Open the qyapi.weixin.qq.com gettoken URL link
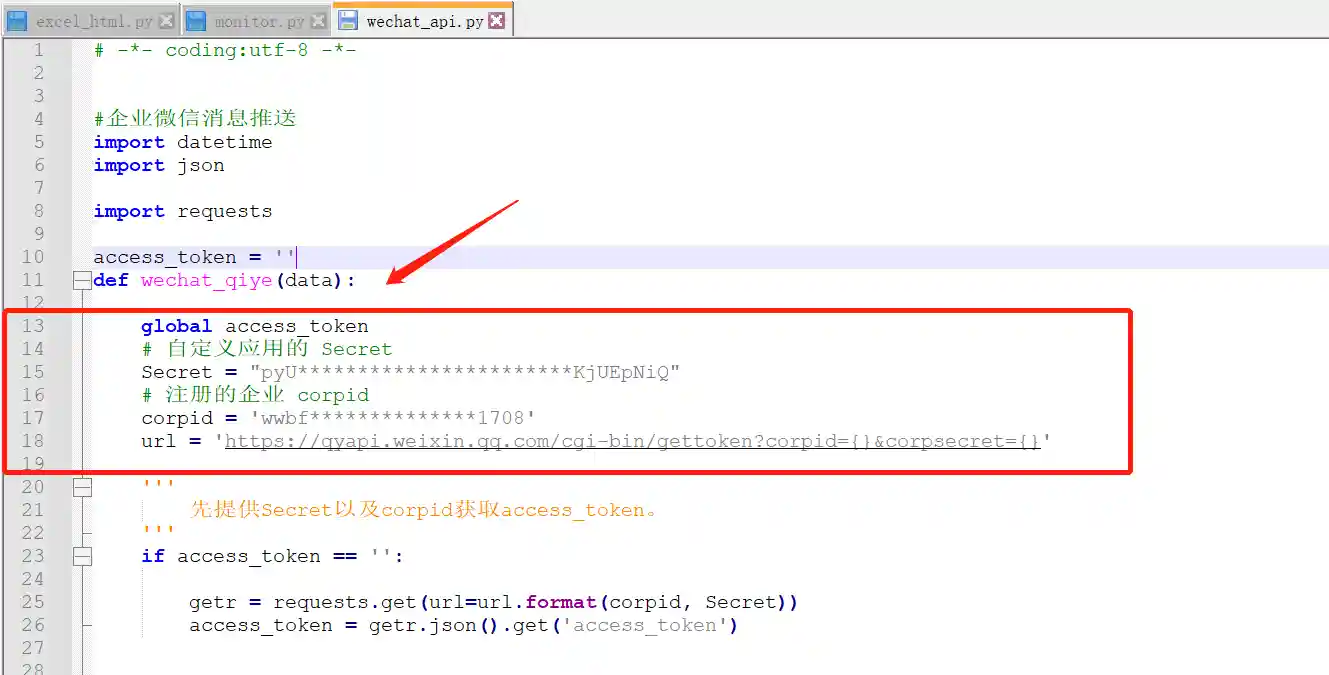The image size is (1329, 675). pos(633,441)
